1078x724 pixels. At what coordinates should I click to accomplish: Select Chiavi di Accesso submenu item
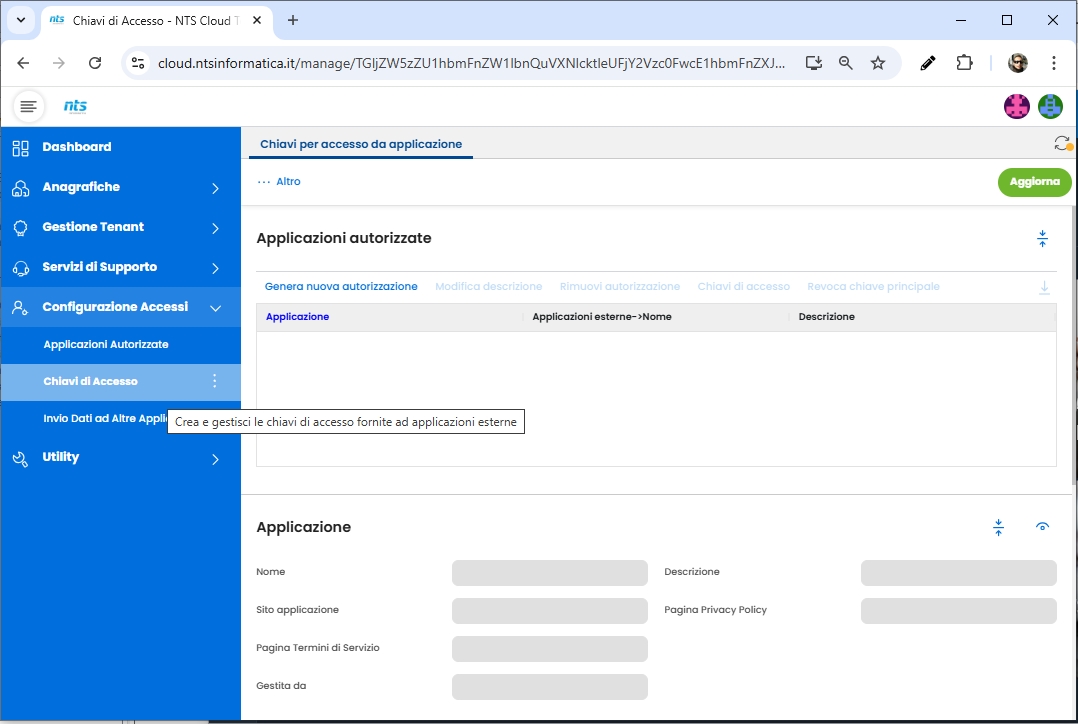[120, 381]
